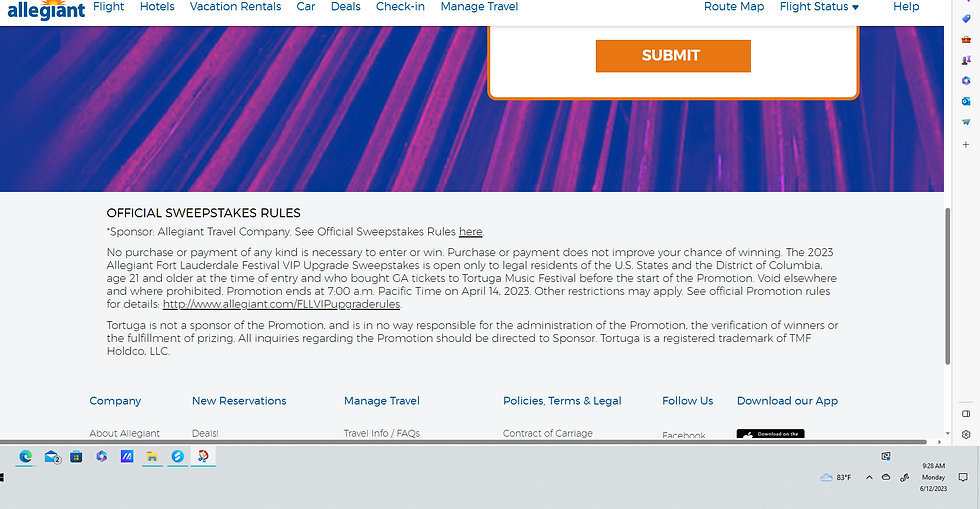This screenshot has height=509, width=980.
Task: Open Outlook icon in Edge sidebar
Action: 966,101
